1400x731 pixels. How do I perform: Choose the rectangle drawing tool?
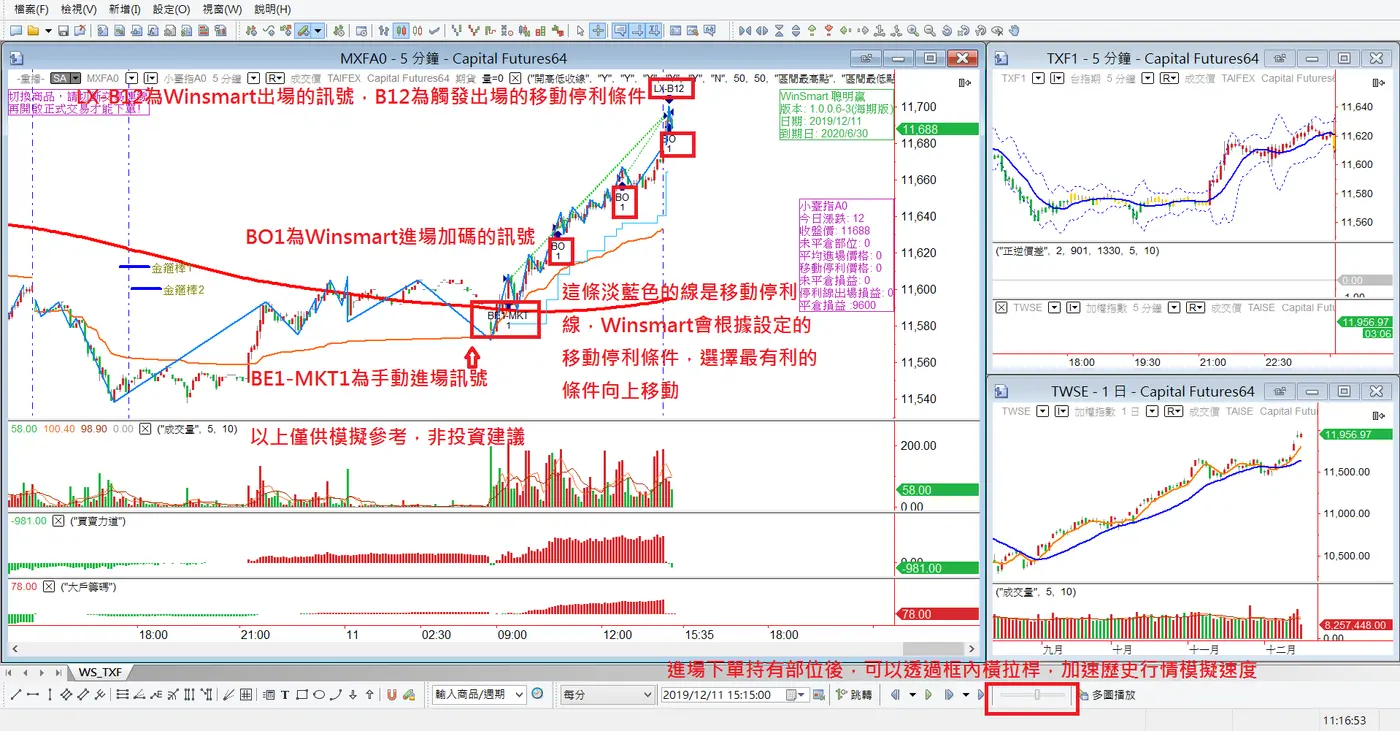(302, 695)
